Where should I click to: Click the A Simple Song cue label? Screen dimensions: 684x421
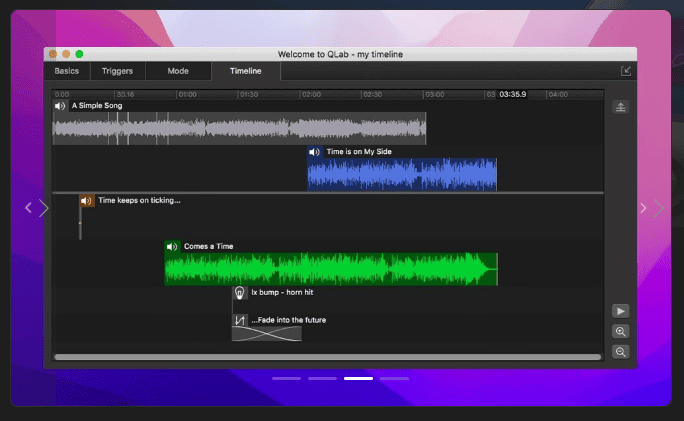(x=97, y=106)
